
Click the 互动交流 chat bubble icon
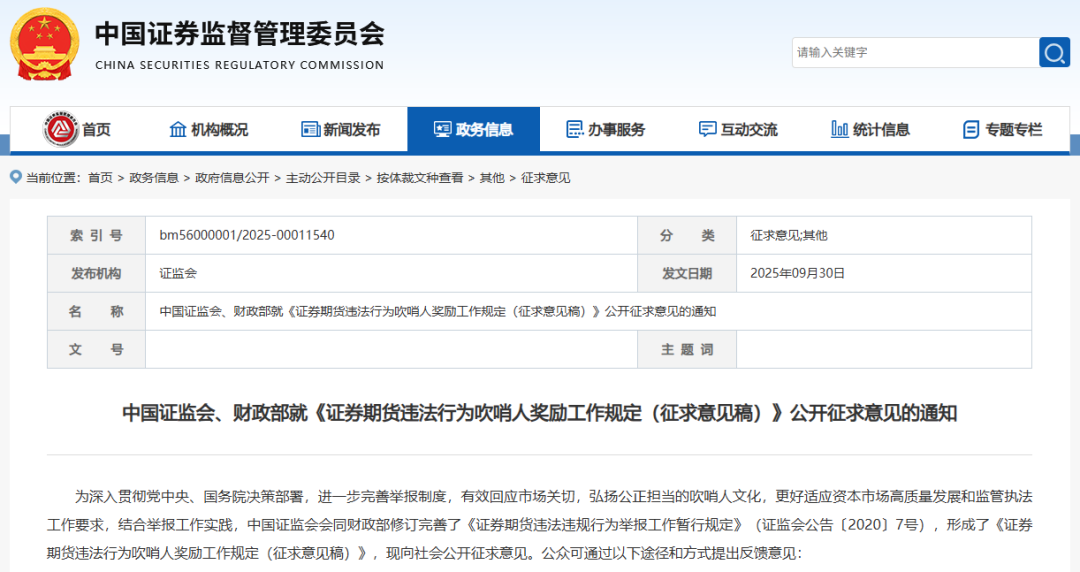(707, 129)
